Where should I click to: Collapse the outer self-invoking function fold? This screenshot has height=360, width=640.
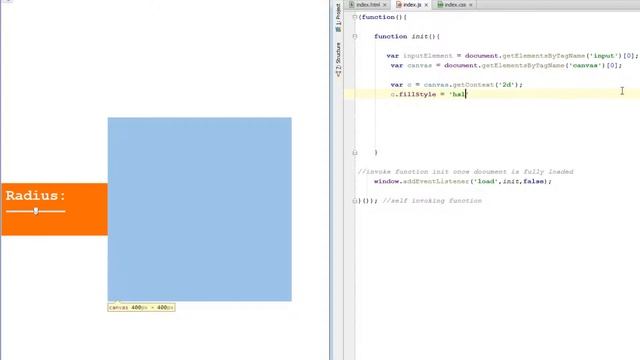click(x=355, y=17)
